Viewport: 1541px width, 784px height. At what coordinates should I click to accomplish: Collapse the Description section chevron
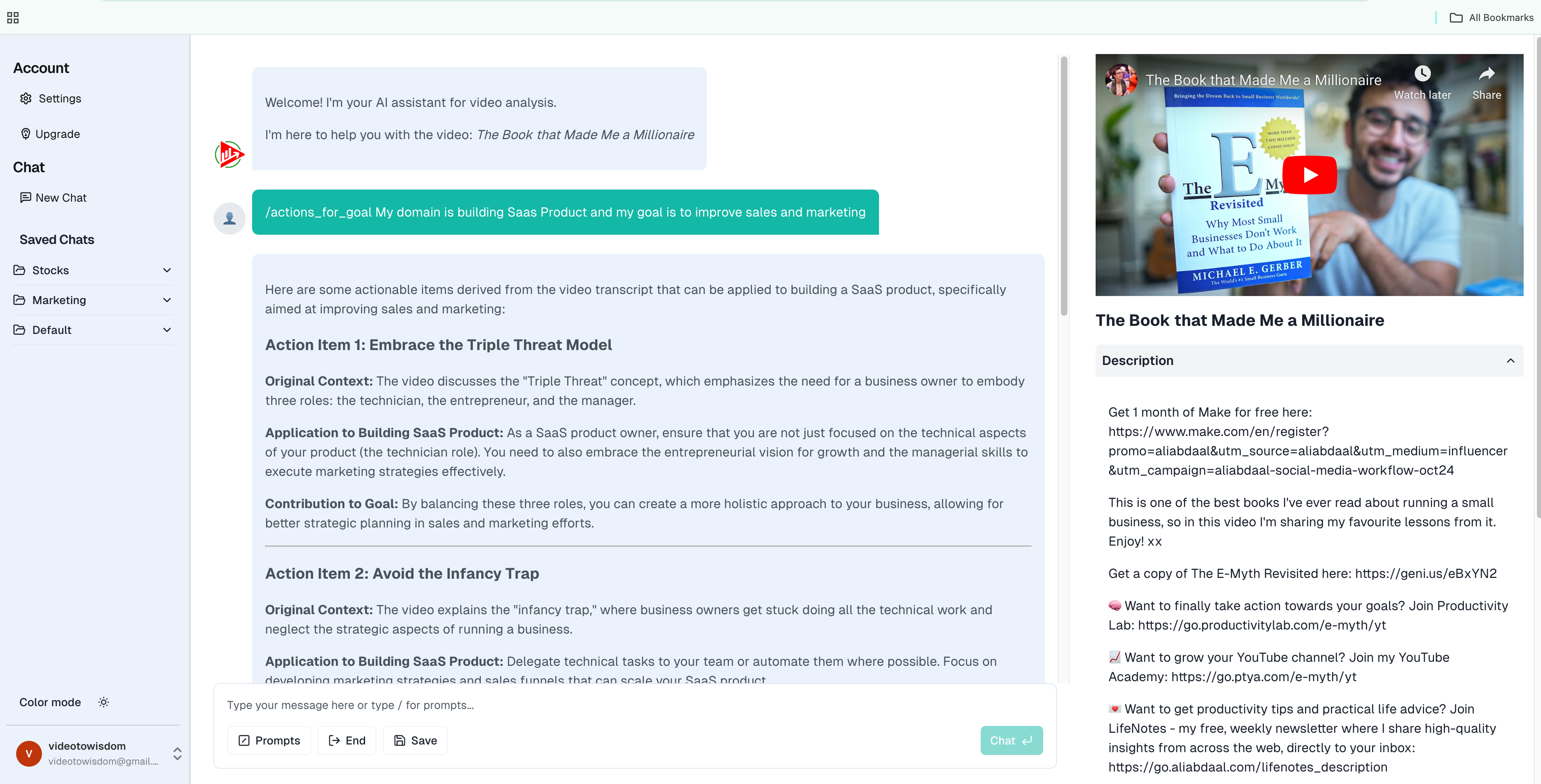click(1510, 361)
